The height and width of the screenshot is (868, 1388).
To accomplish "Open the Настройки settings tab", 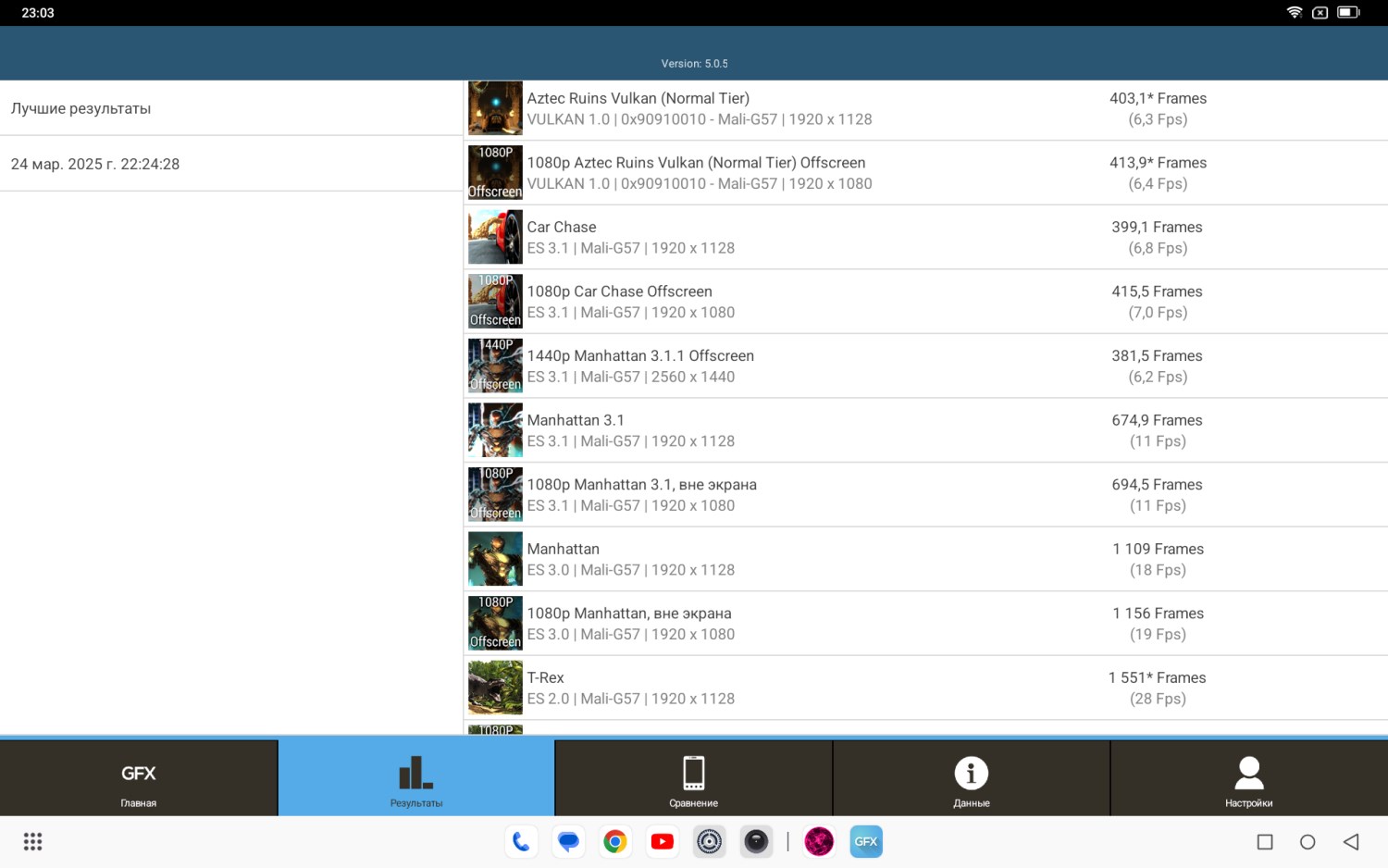I will coord(1249,778).
